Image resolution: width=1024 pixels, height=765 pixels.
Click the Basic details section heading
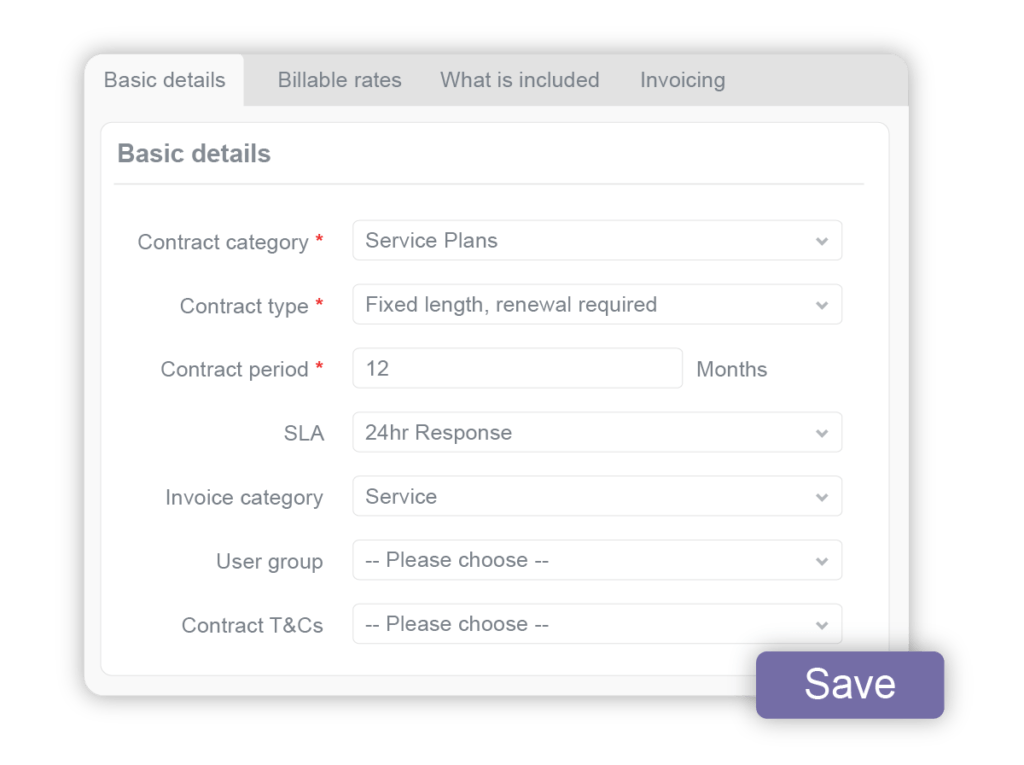pyautogui.click(x=194, y=154)
